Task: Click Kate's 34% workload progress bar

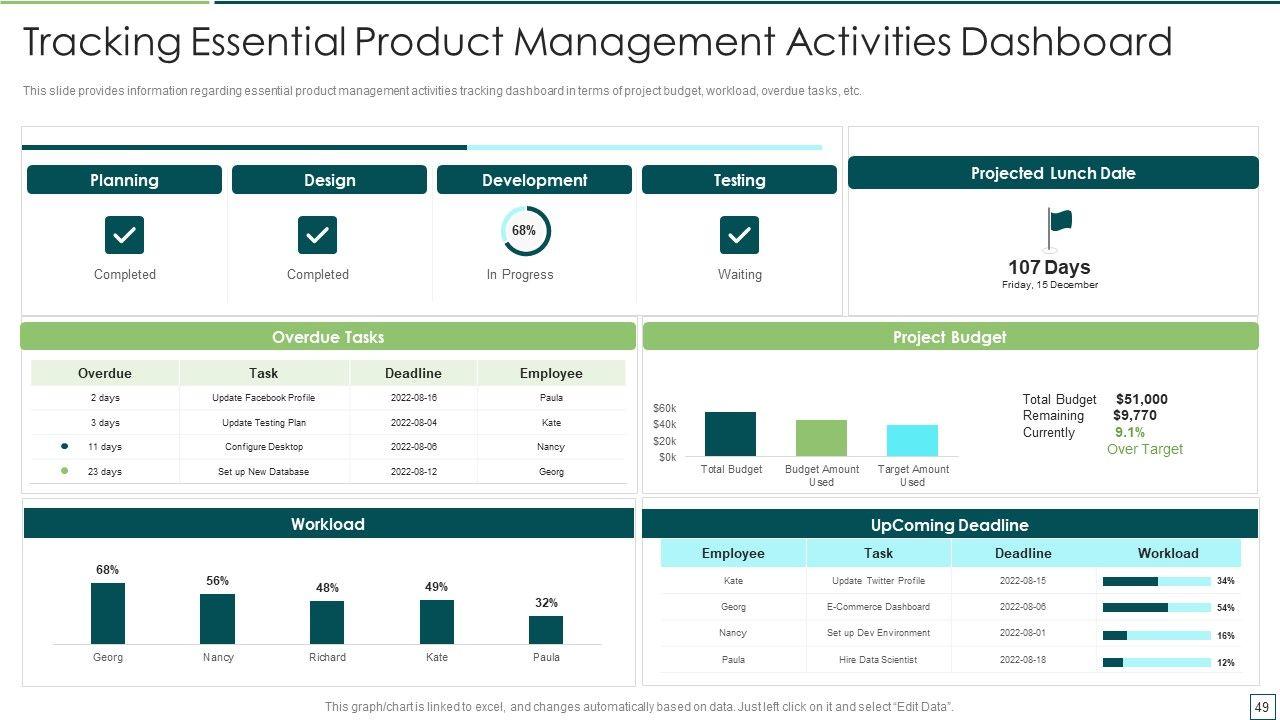Action: pyautogui.click(x=1156, y=581)
